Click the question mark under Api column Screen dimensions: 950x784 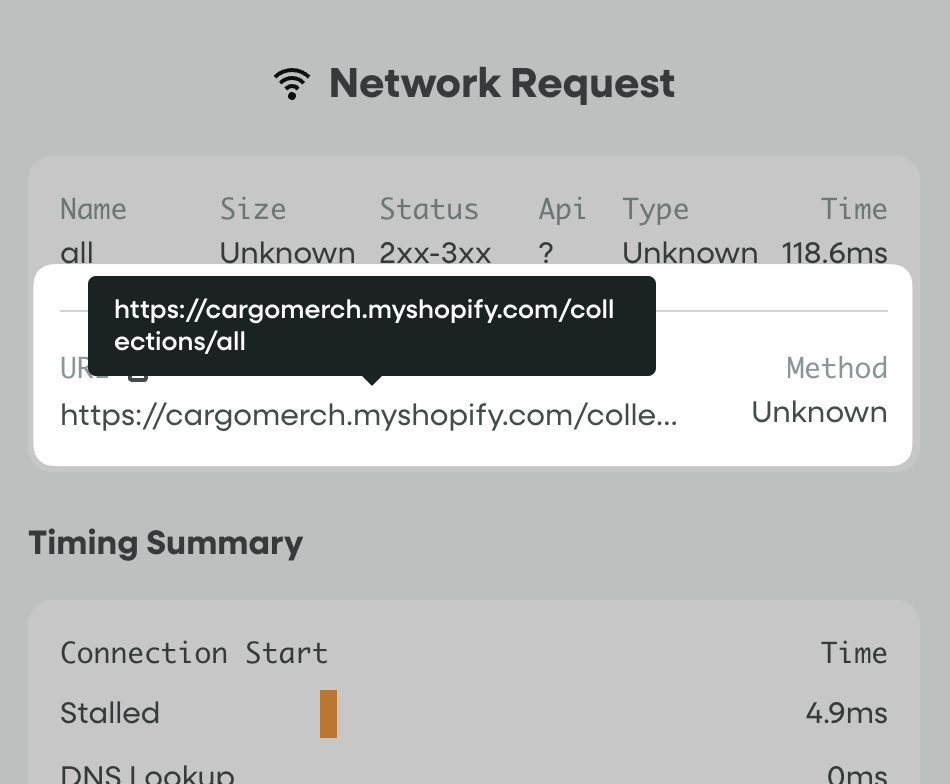pos(545,253)
